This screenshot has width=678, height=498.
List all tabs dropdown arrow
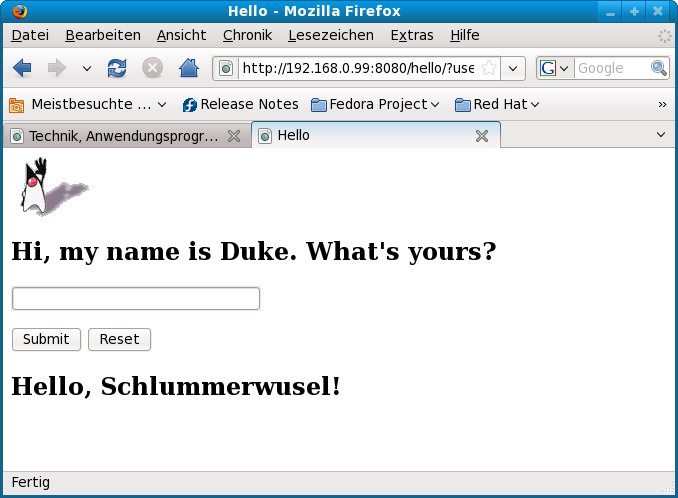661,135
